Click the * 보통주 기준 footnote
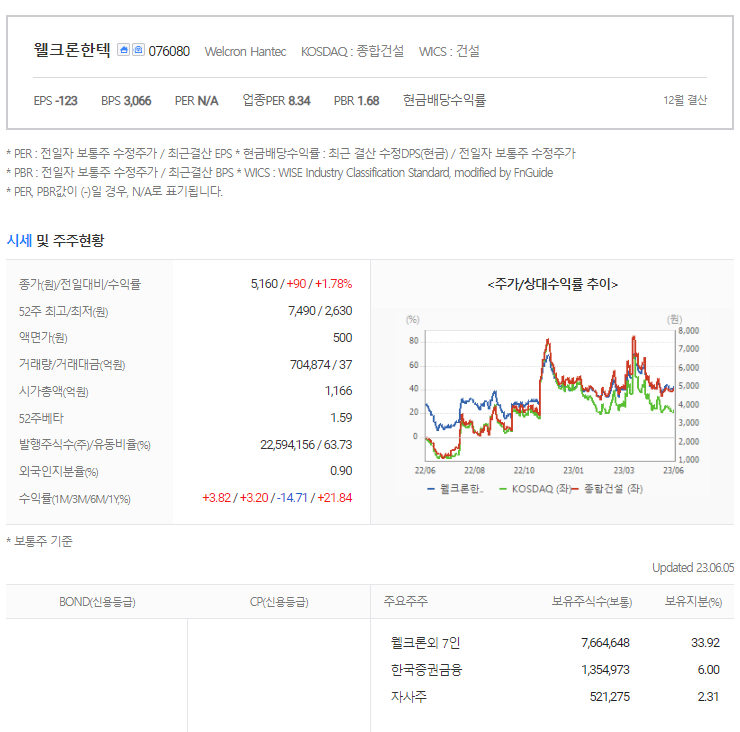Image resolution: width=740 pixels, height=732 pixels. [40, 541]
